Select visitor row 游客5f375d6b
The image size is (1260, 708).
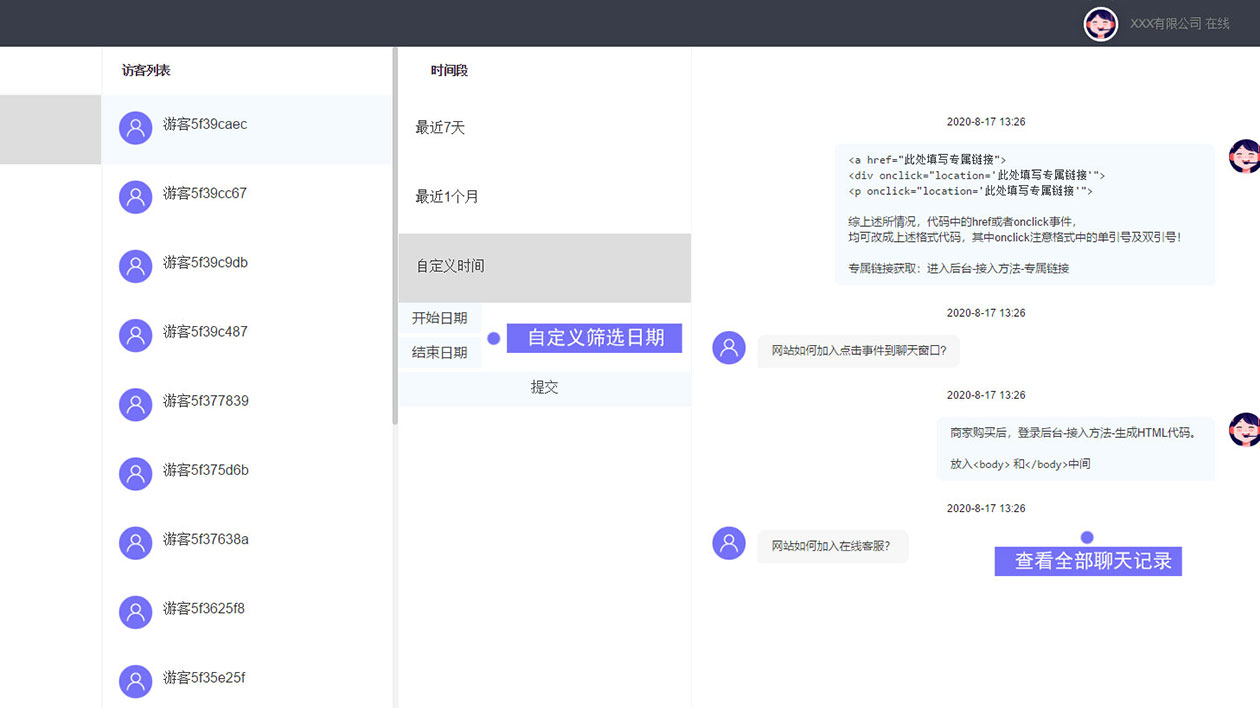246,474
